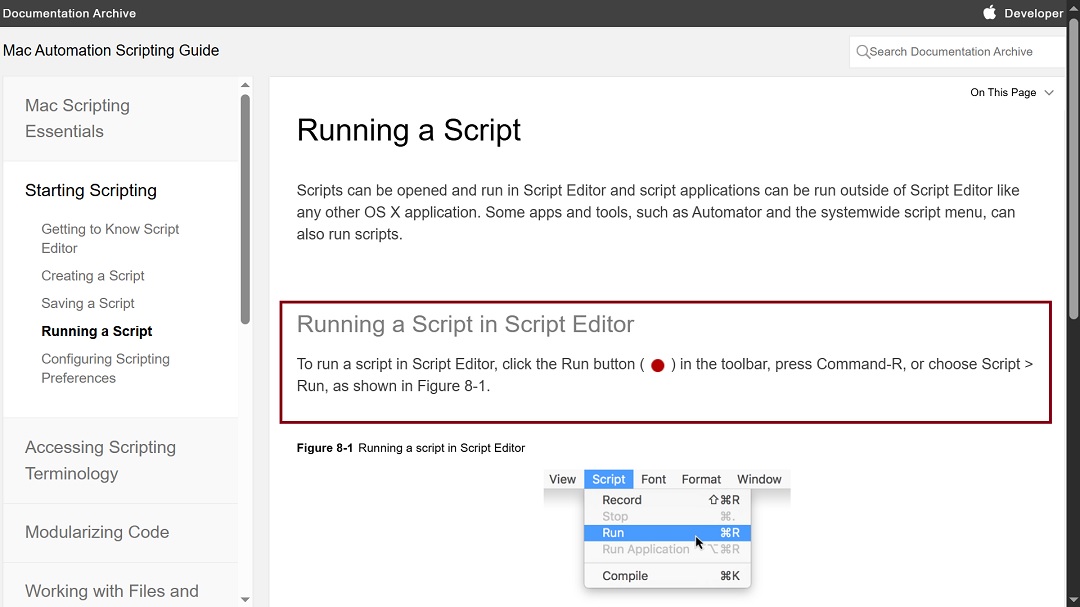
Task: Collapse Starting Scripting section
Action: coord(91,190)
